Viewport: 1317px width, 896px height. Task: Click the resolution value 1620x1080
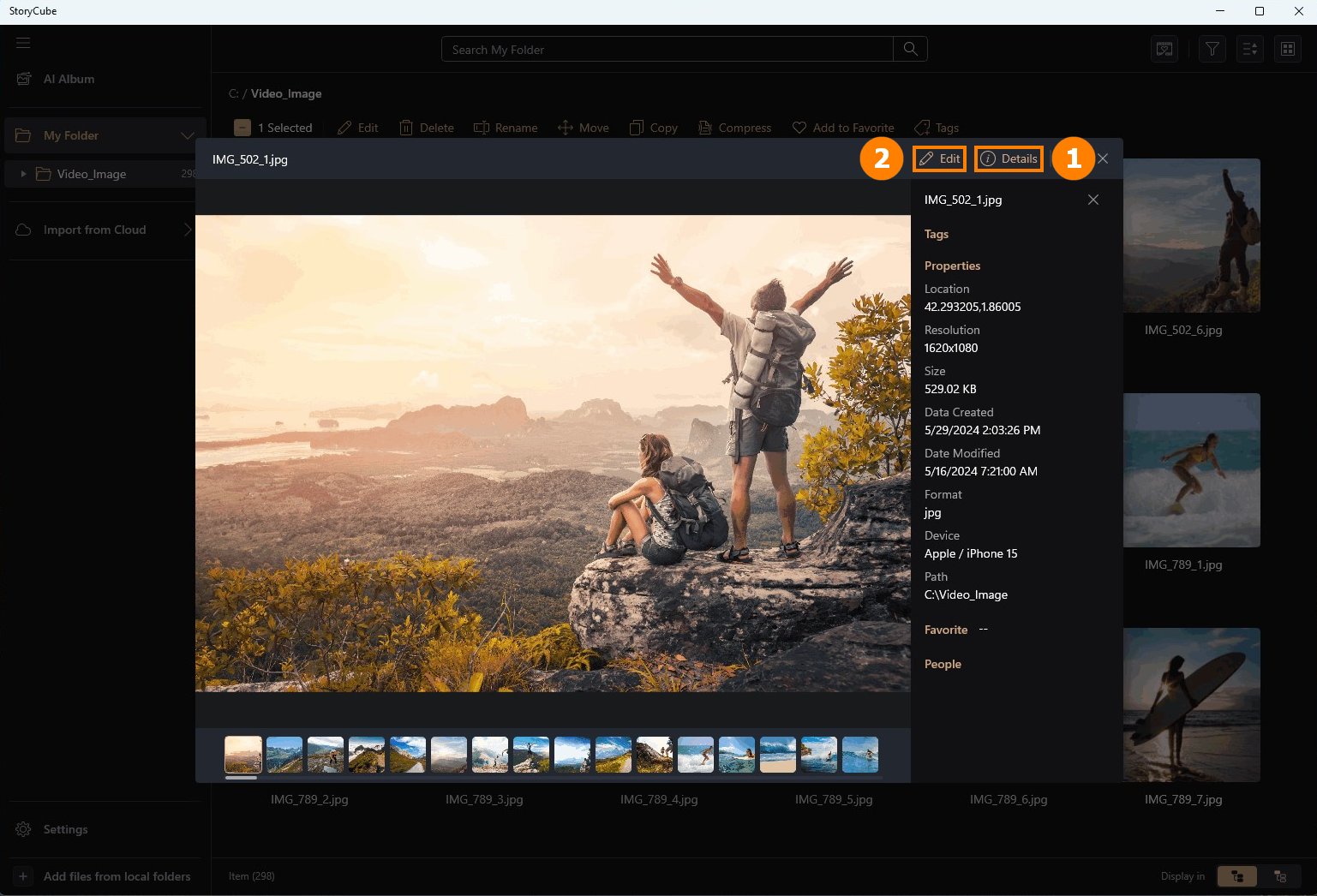[x=951, y=348]
